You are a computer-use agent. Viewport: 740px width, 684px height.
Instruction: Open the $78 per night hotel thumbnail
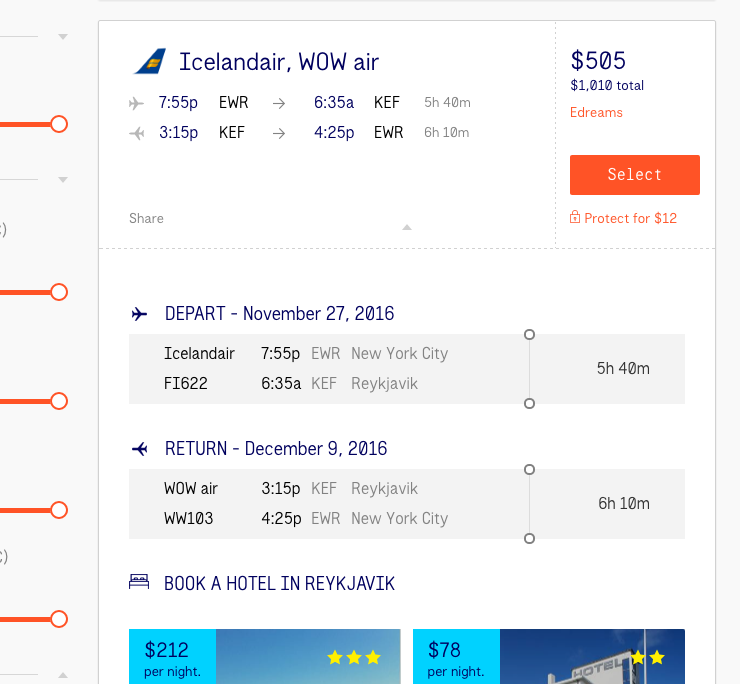548,656
